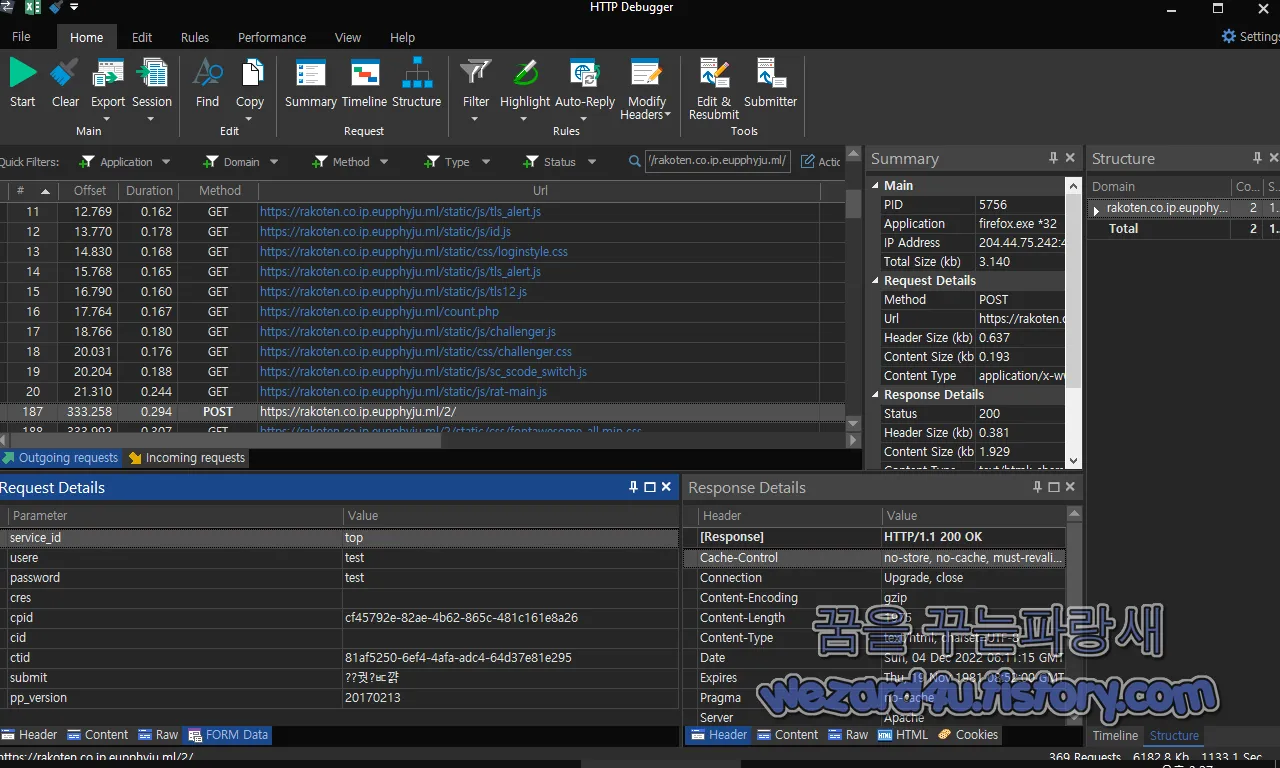Collapse the Response Details summary section
The height and width of the screenshot is (768, 1280).
pos(874,394)
